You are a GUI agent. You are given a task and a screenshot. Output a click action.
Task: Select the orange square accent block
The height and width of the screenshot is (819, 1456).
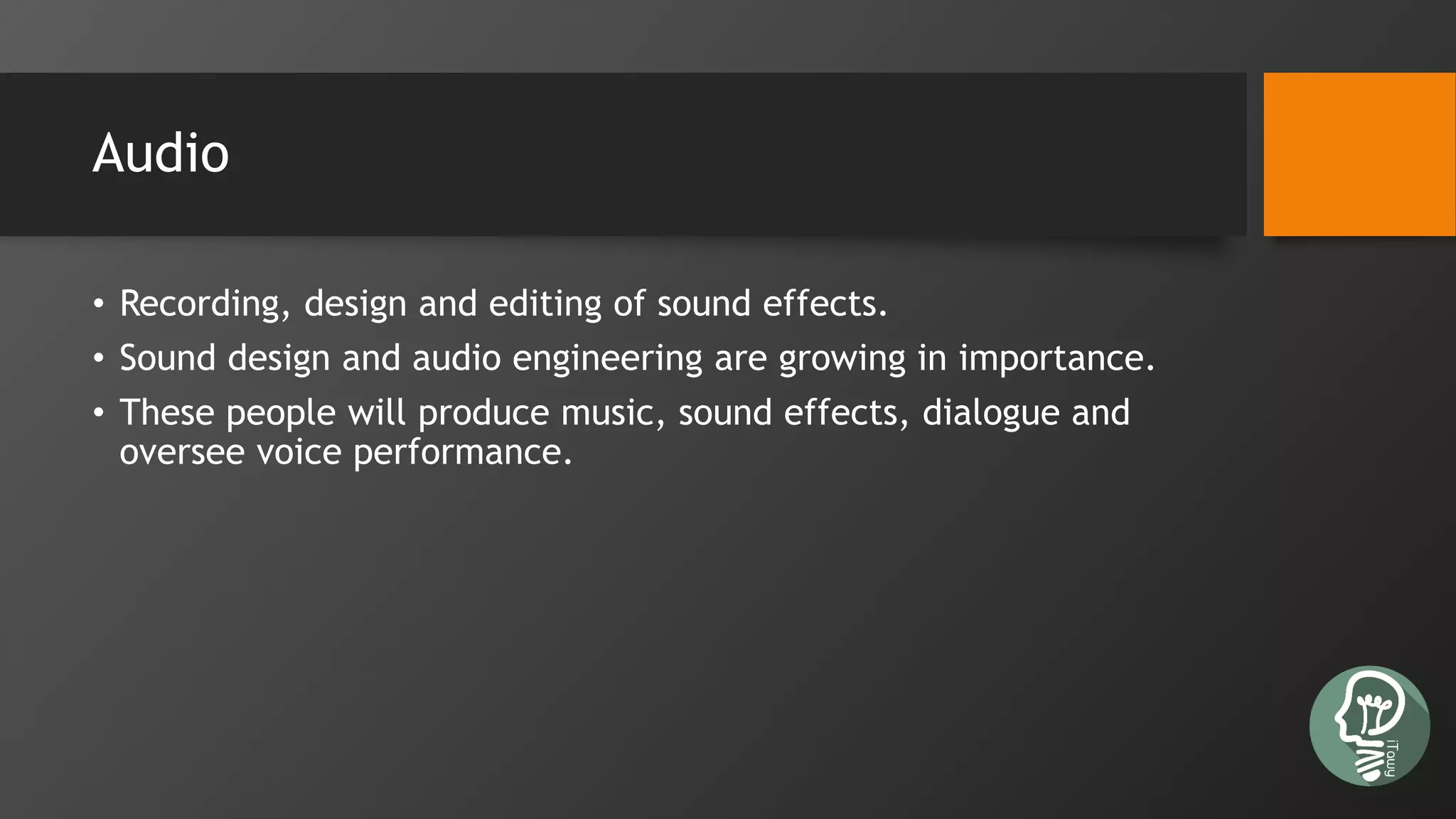[1359, 154]
